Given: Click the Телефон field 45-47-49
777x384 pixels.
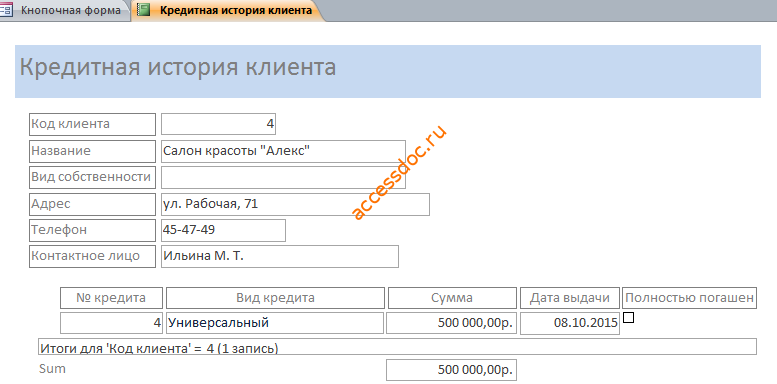Looking at the screenshot, I should click(x=223, y=230).
